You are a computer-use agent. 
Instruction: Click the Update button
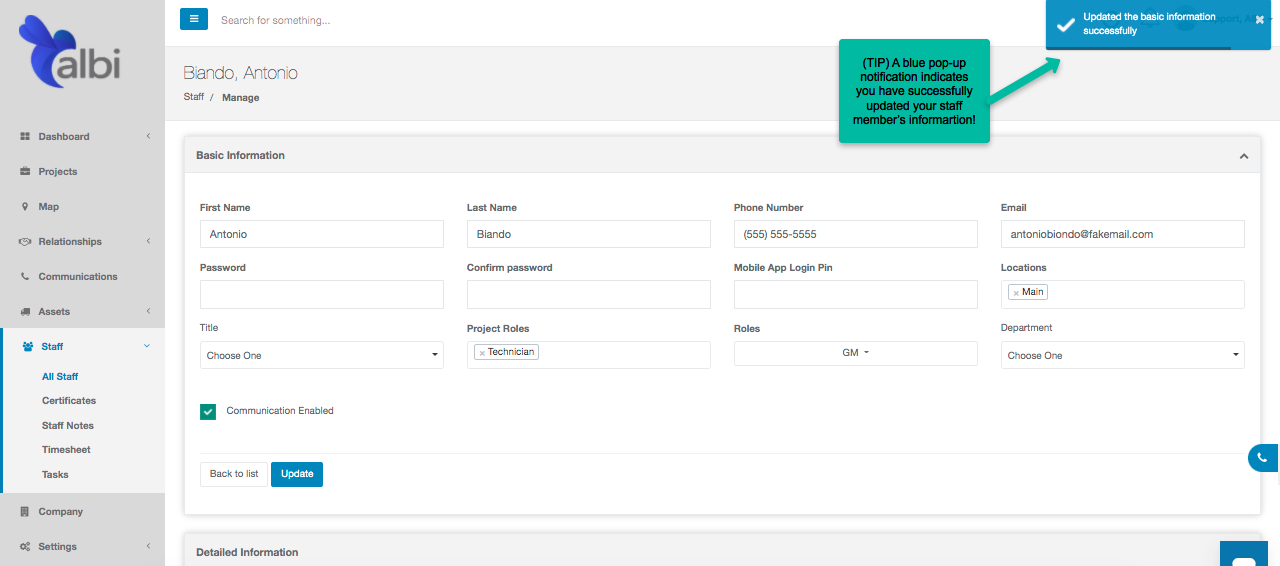pyautogui.click(x=297, y=474)
